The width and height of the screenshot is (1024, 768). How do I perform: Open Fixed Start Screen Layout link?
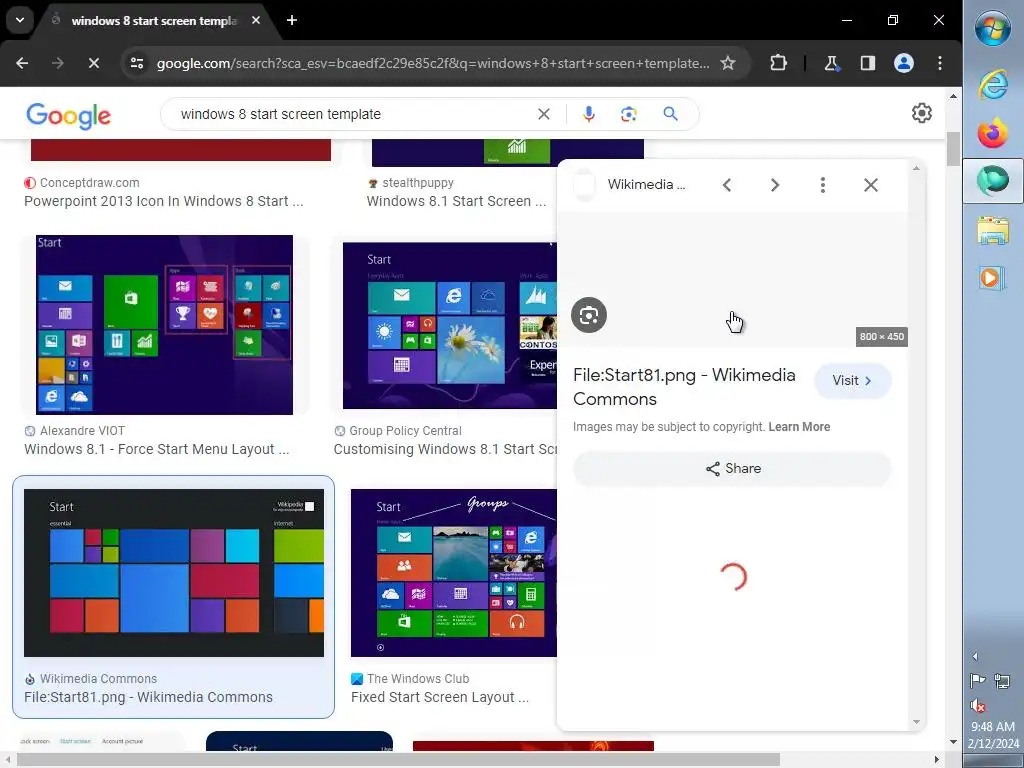(x=440, y=697)
